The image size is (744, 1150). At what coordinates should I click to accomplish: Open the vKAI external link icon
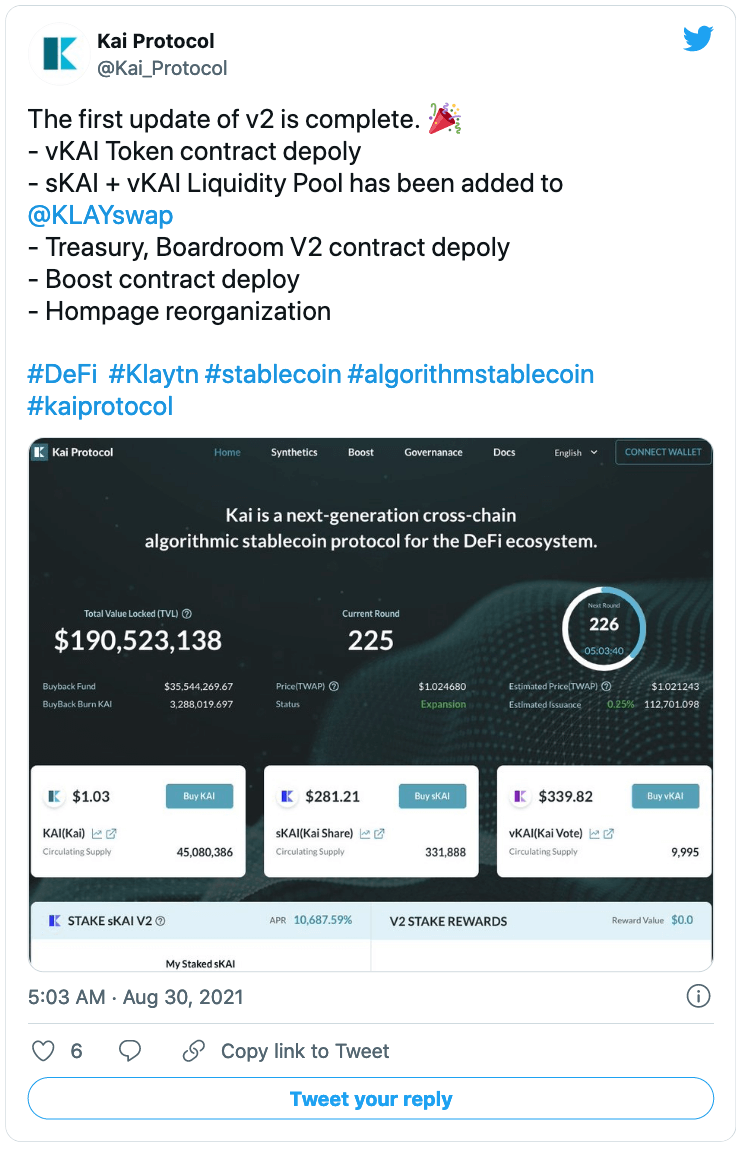(609, 833)
